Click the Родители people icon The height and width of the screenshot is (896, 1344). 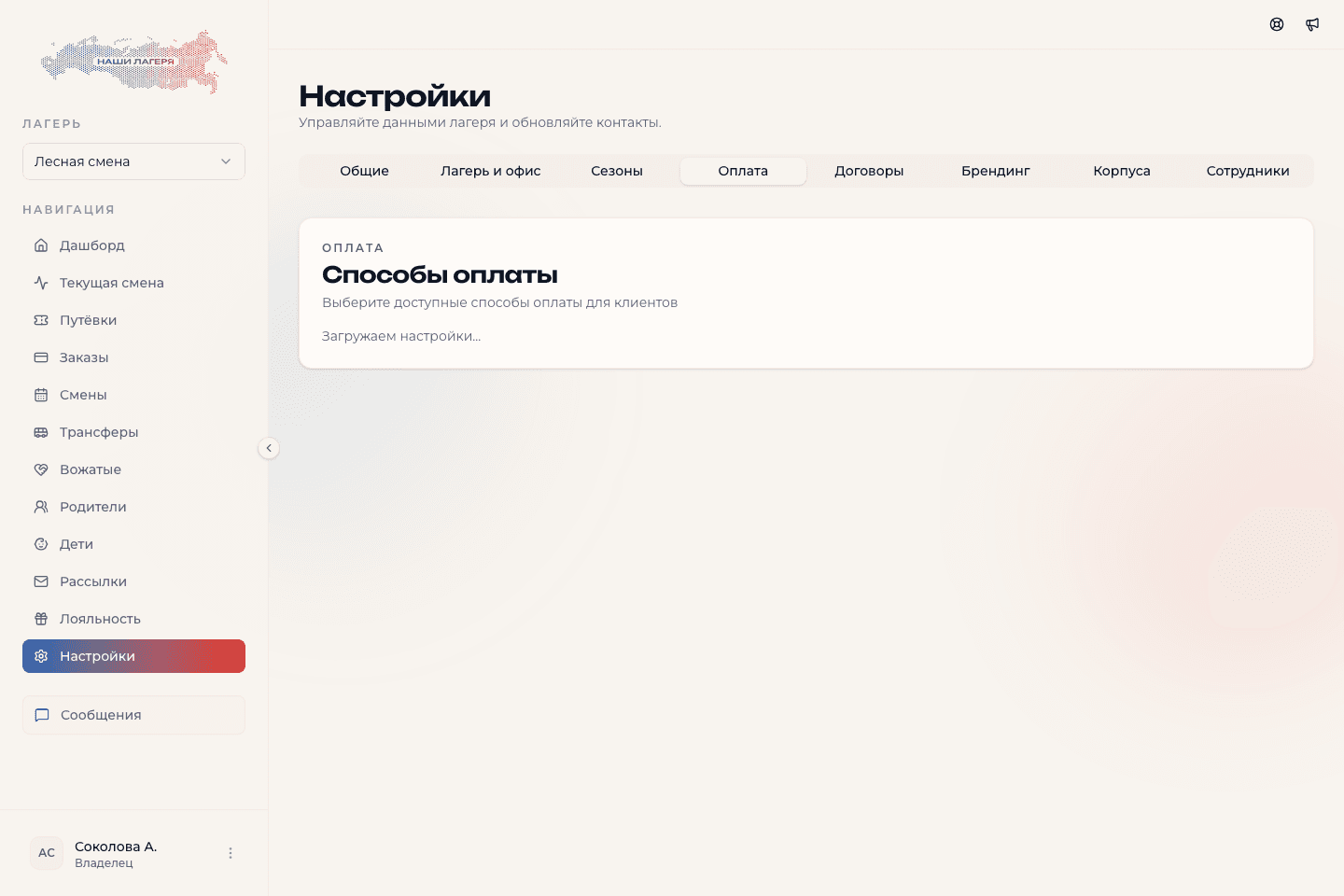click(41, 507)
